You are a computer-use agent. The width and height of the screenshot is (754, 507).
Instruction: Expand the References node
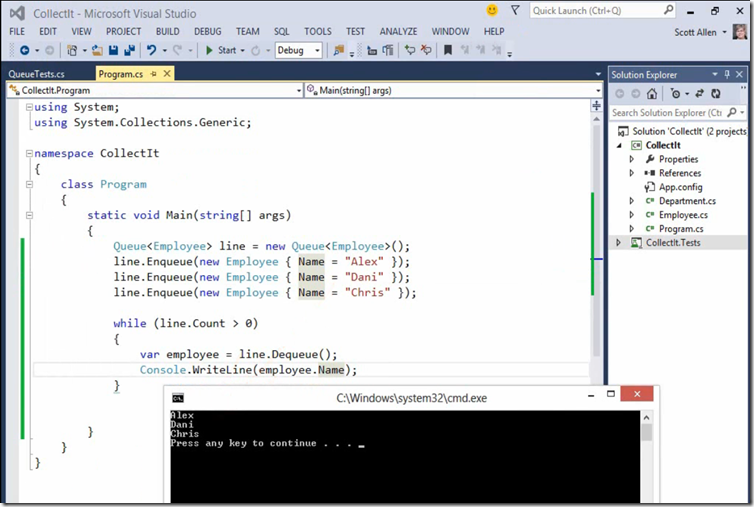(632, 173)
